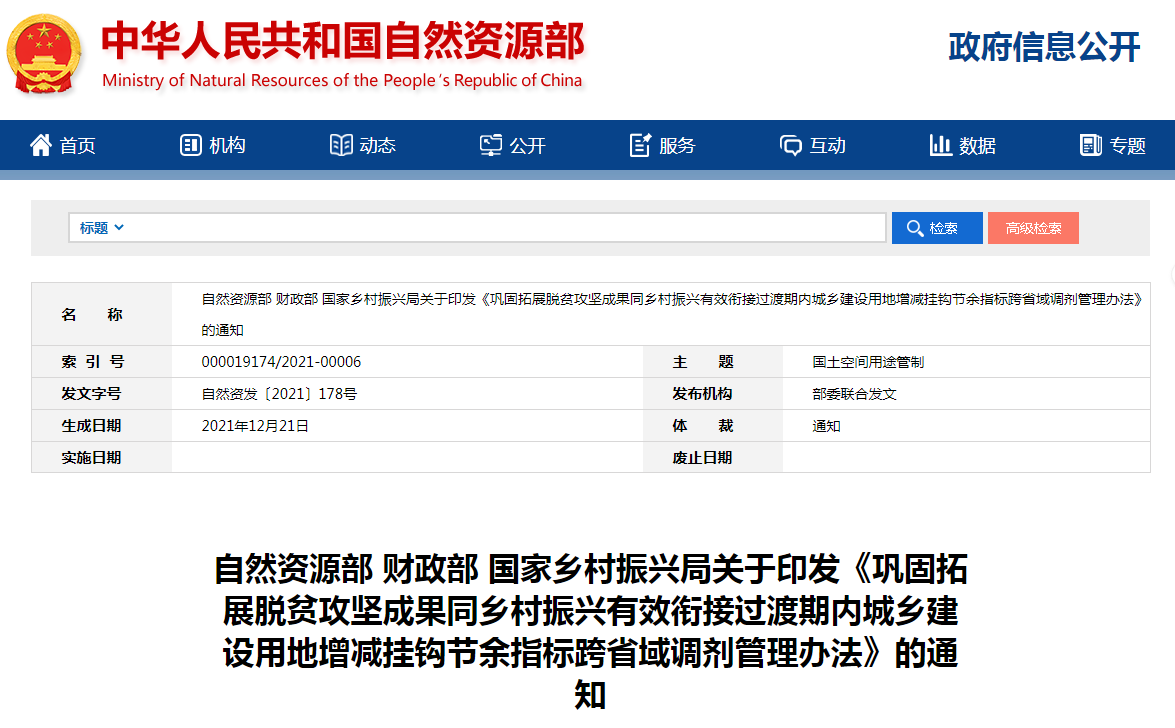Click the 动态 open-book icon
This screenshot has width=1175, height=728.
pyautogui.click(x=341, y=145)
